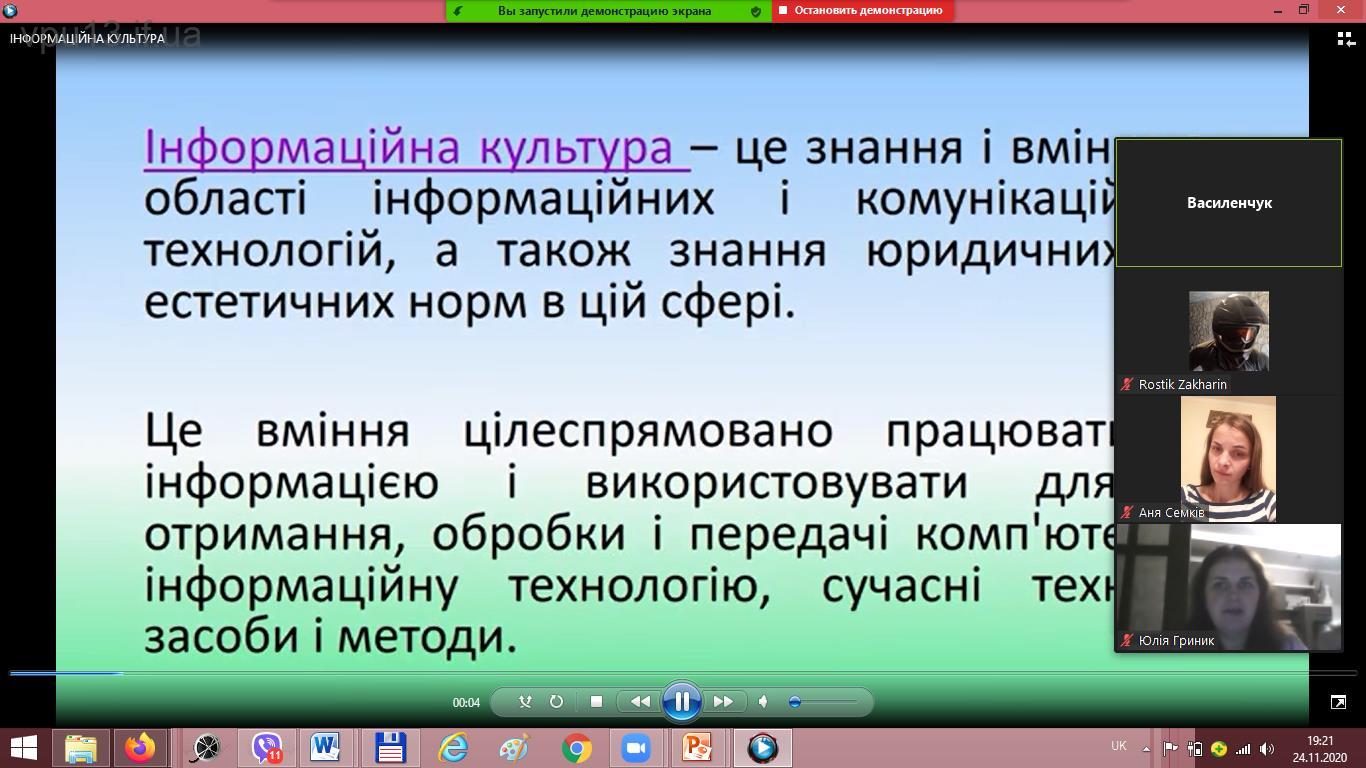The image size is (1366, 768).
Task: Open PowerPoint from the taskbar
Action: tap(697, 748)
